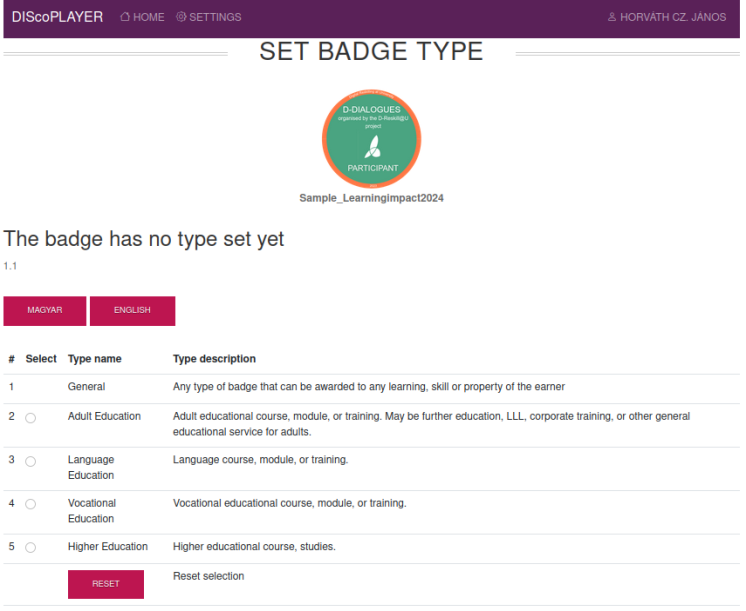Select the Higher Education radio button
This screenshot has height=611, width=746.
pos(30,547)
